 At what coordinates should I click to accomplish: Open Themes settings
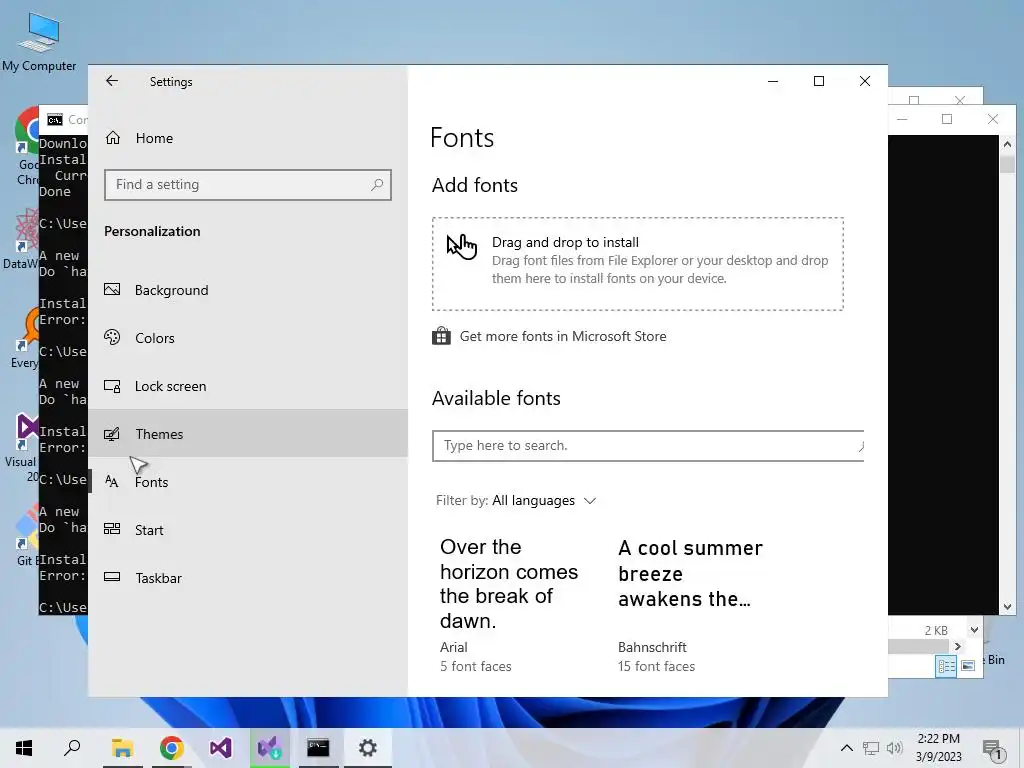(248, 434)
